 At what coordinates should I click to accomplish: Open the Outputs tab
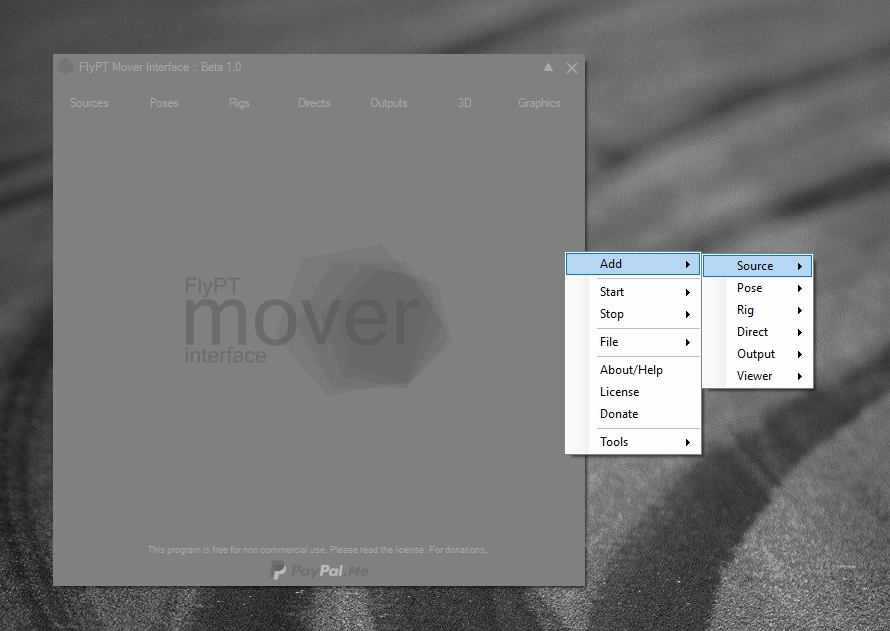click(389, 103)
